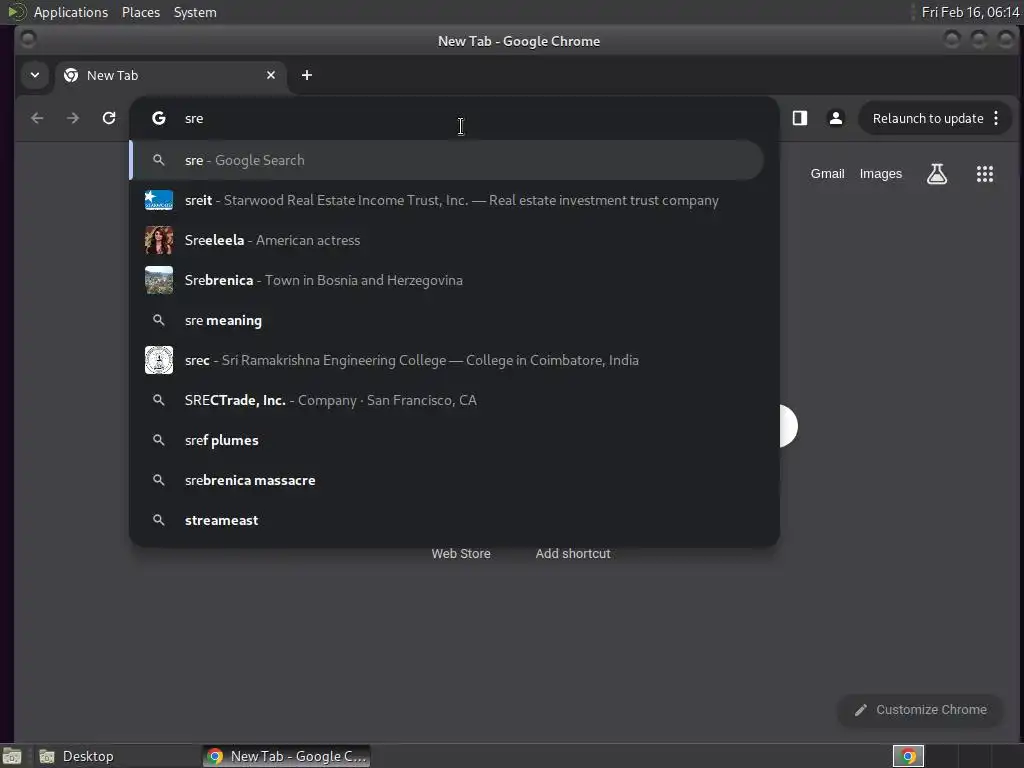Viewport: 1024px width, 768px height.
Task: Click Customize Chrome button
Action: tap(921, 710)
